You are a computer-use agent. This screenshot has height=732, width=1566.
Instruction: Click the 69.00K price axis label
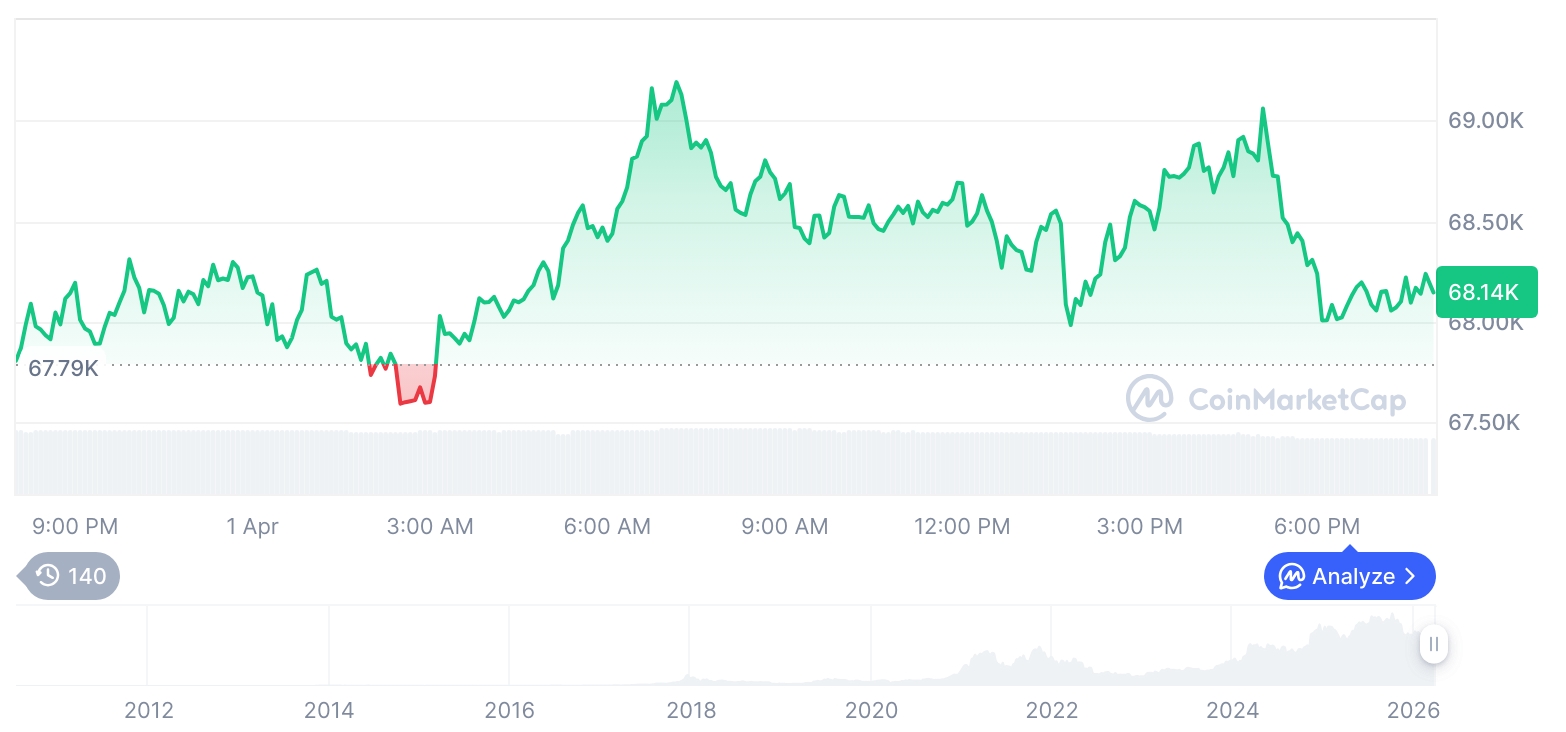pos(1485,121)
